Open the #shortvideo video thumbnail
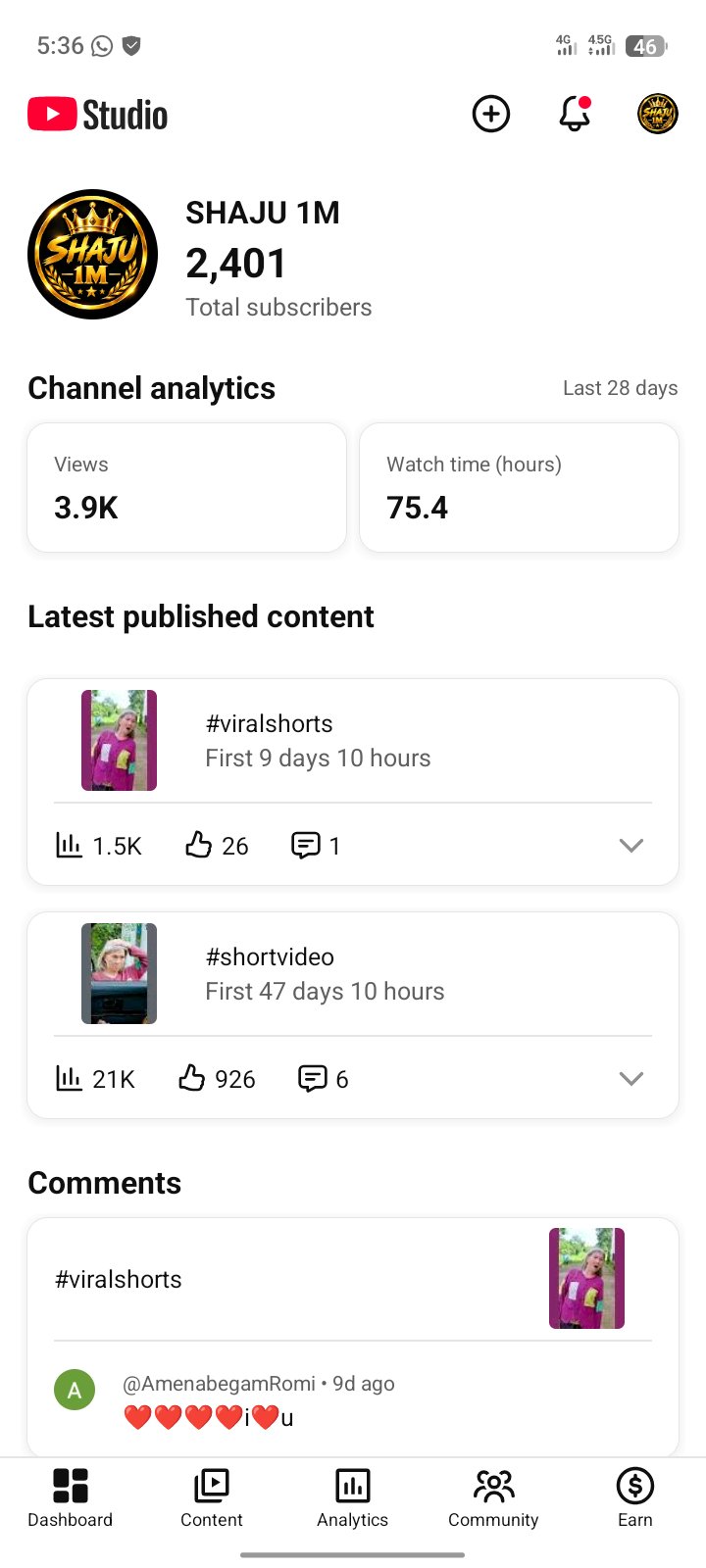706x1568 pixels. coord(119,973)
